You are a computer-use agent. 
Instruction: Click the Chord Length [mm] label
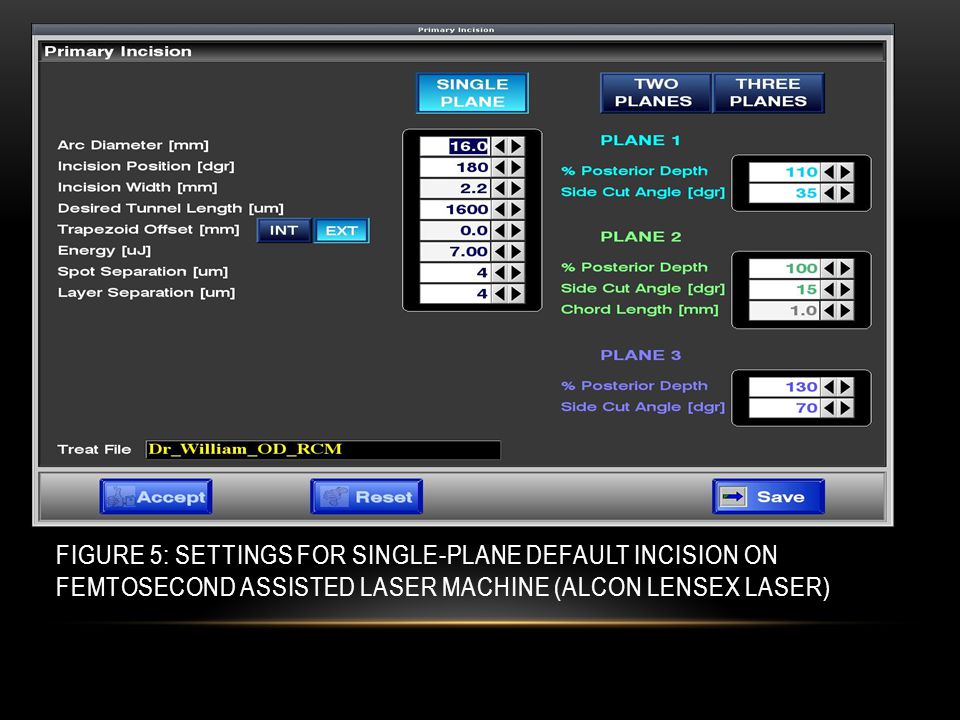pos(640,310)
